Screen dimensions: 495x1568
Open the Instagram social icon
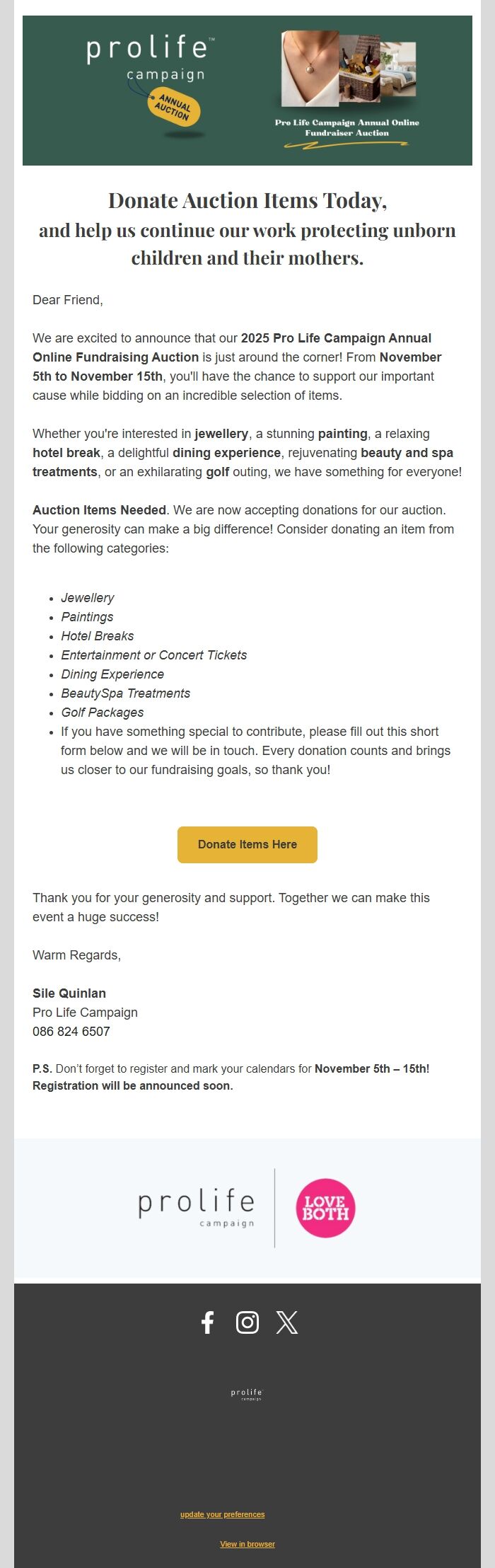pos(247,1322)
